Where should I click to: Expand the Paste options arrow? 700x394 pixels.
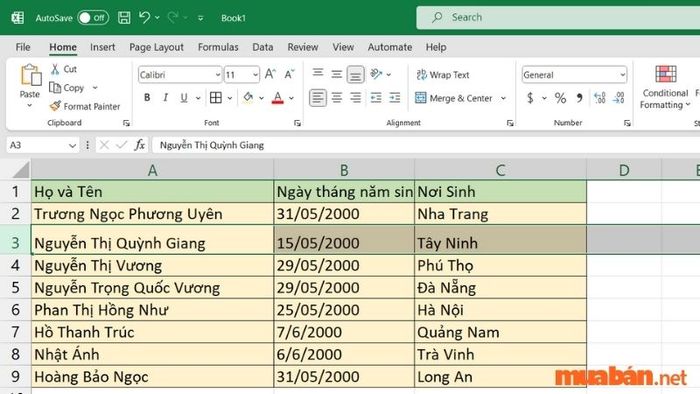pos(29,106)
